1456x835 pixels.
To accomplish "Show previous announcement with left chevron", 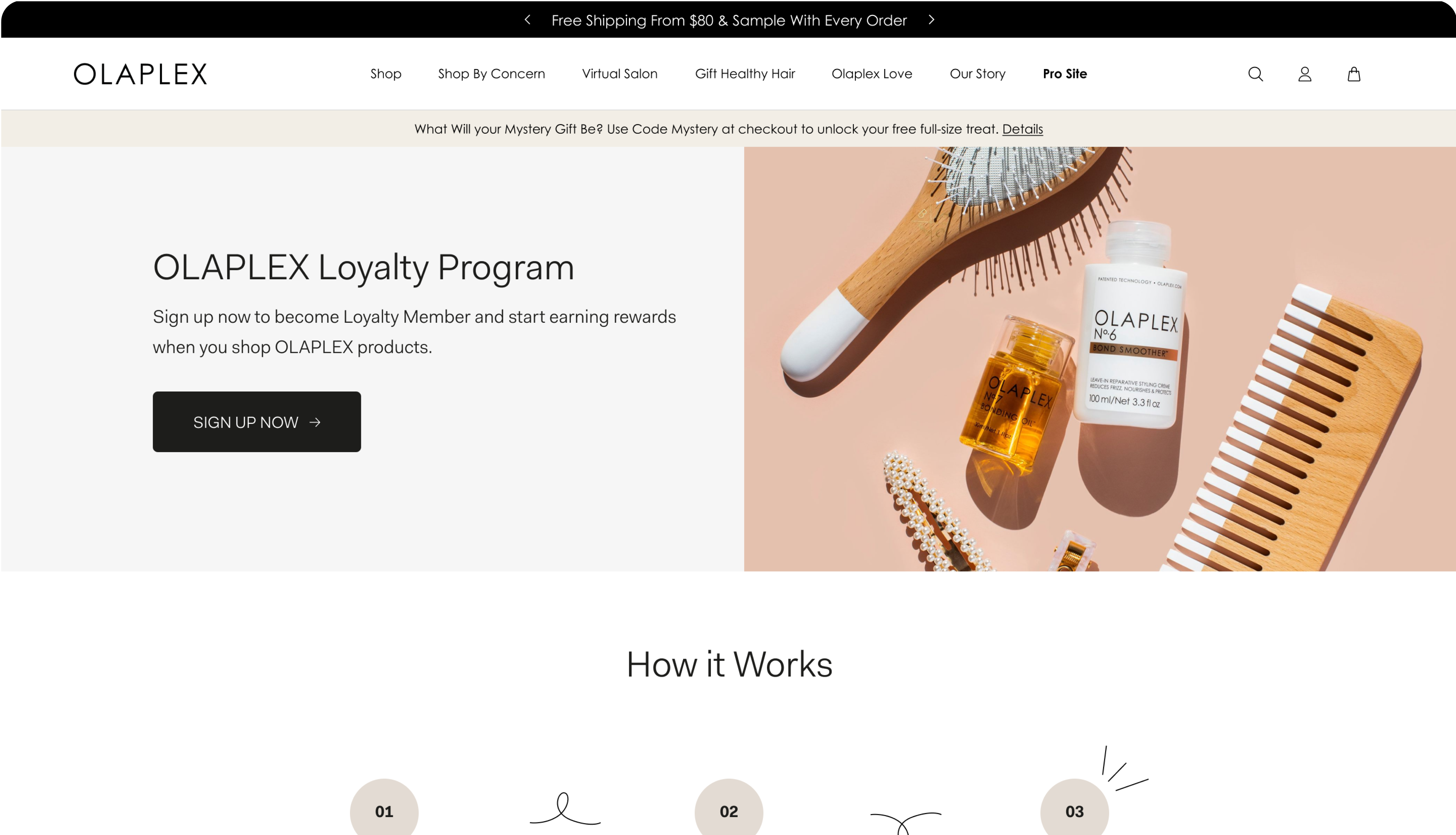I will tap(527, 20).
